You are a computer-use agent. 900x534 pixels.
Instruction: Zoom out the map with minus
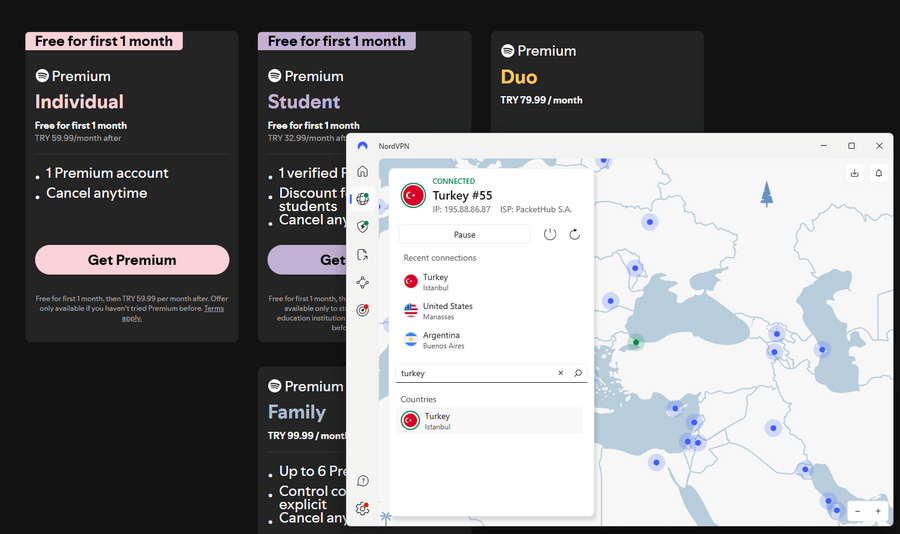pyautogui.click(x=858, y=511)
